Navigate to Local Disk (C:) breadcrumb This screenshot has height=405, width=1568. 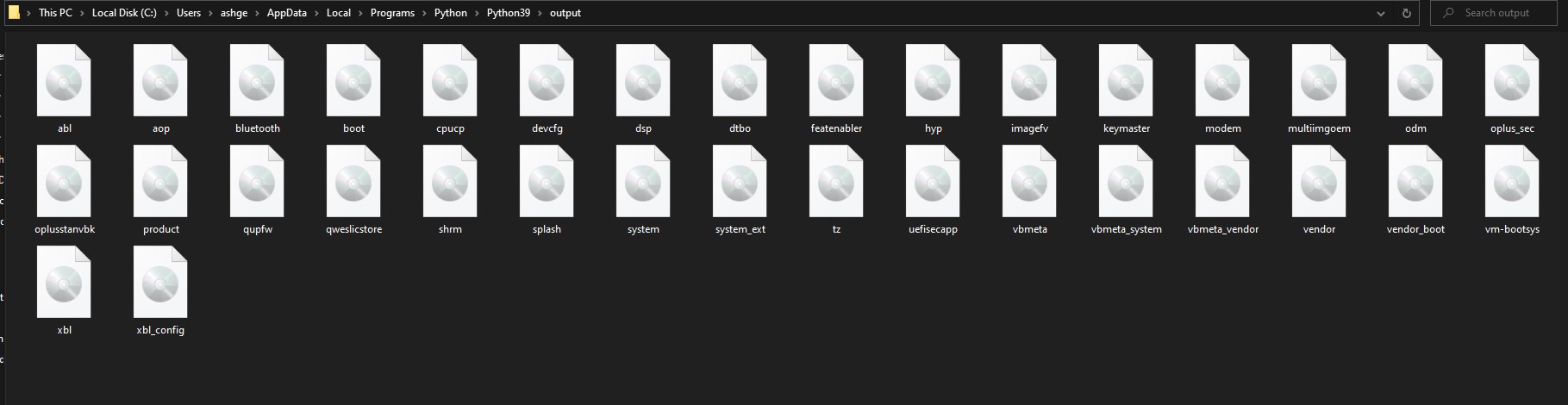(x=124, y=13)
